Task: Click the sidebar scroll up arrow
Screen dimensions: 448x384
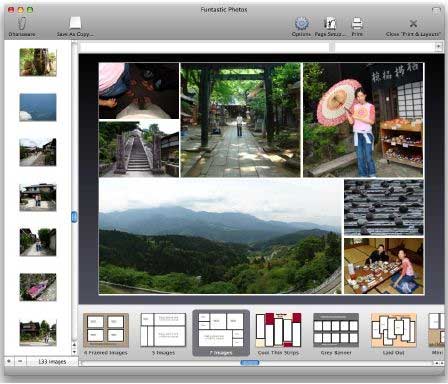Action: tap(74, 345)
